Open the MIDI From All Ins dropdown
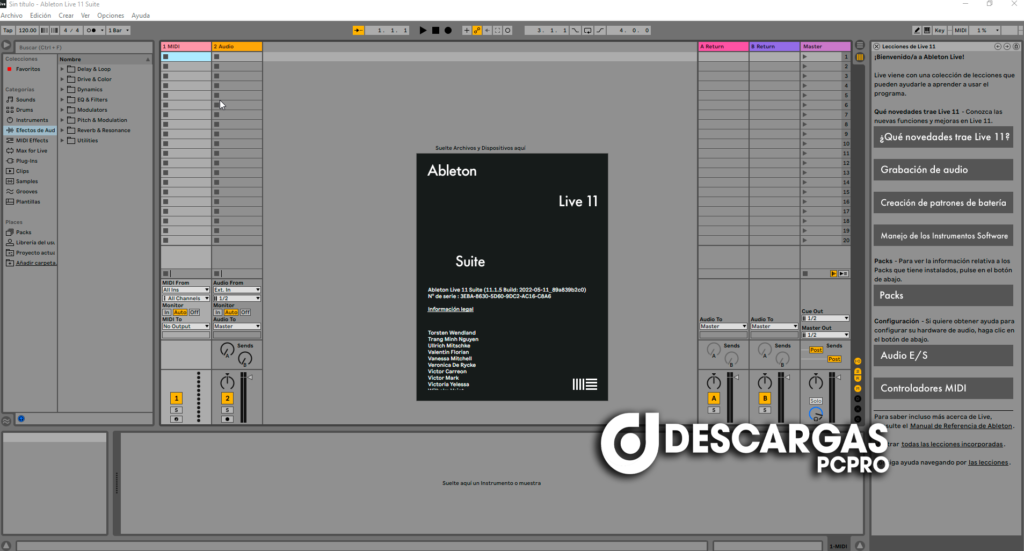Viewport: 1024px width, 551px height. (x=185, y=290)
